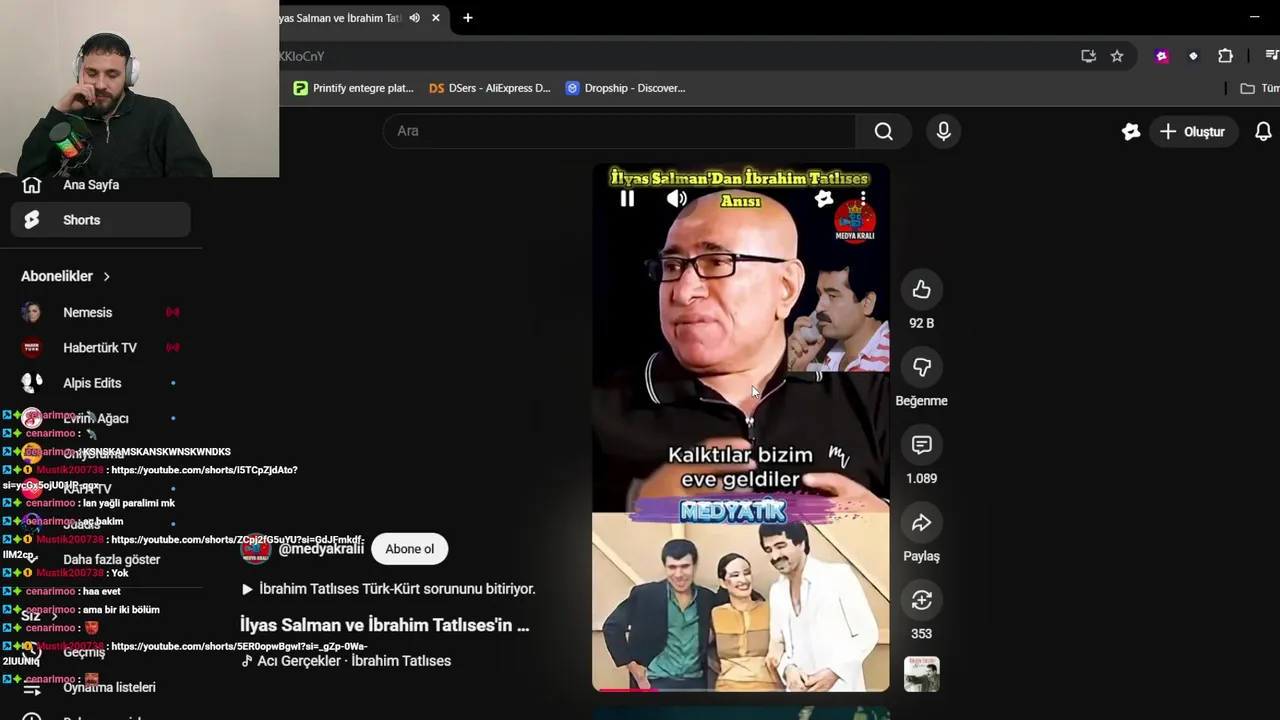Open DSers - AliExpress bookmark
This screenshot has width=1280, height=720.
click(x=489, y=88)
